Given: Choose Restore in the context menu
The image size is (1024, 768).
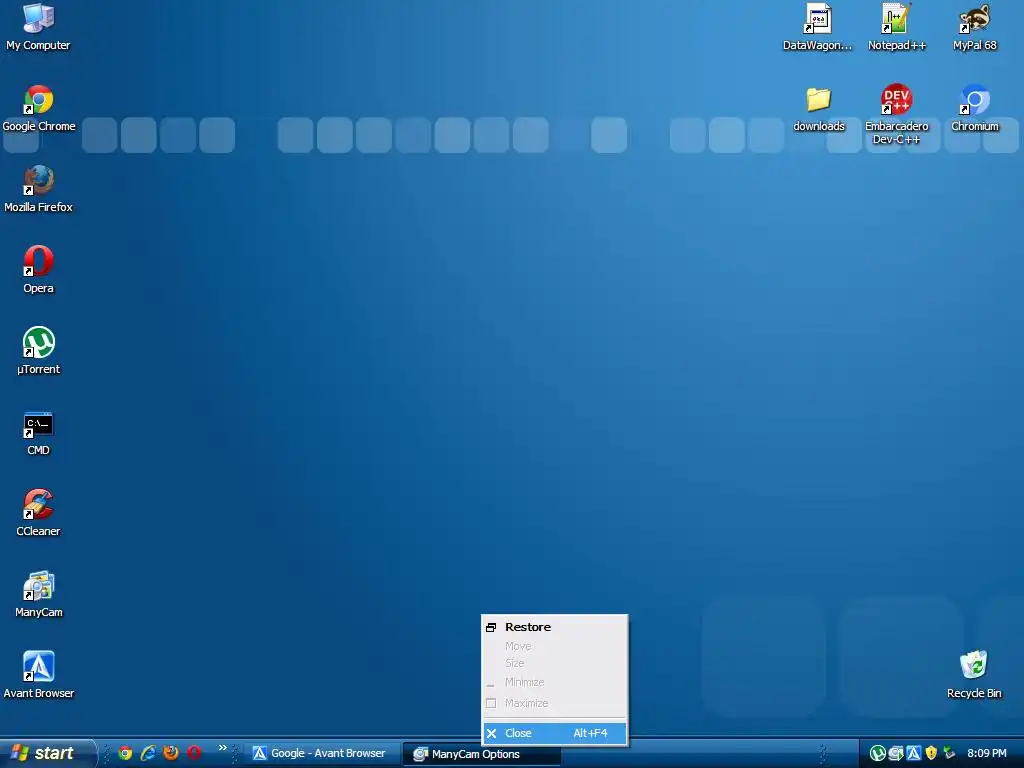Looking at the screenshot, I should 554,627.
